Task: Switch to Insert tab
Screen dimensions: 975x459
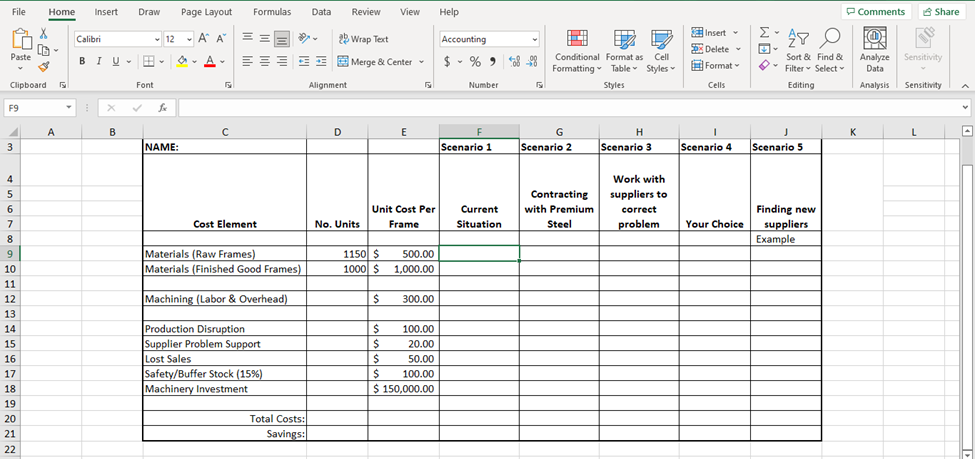Action: (x=106, y=12)
